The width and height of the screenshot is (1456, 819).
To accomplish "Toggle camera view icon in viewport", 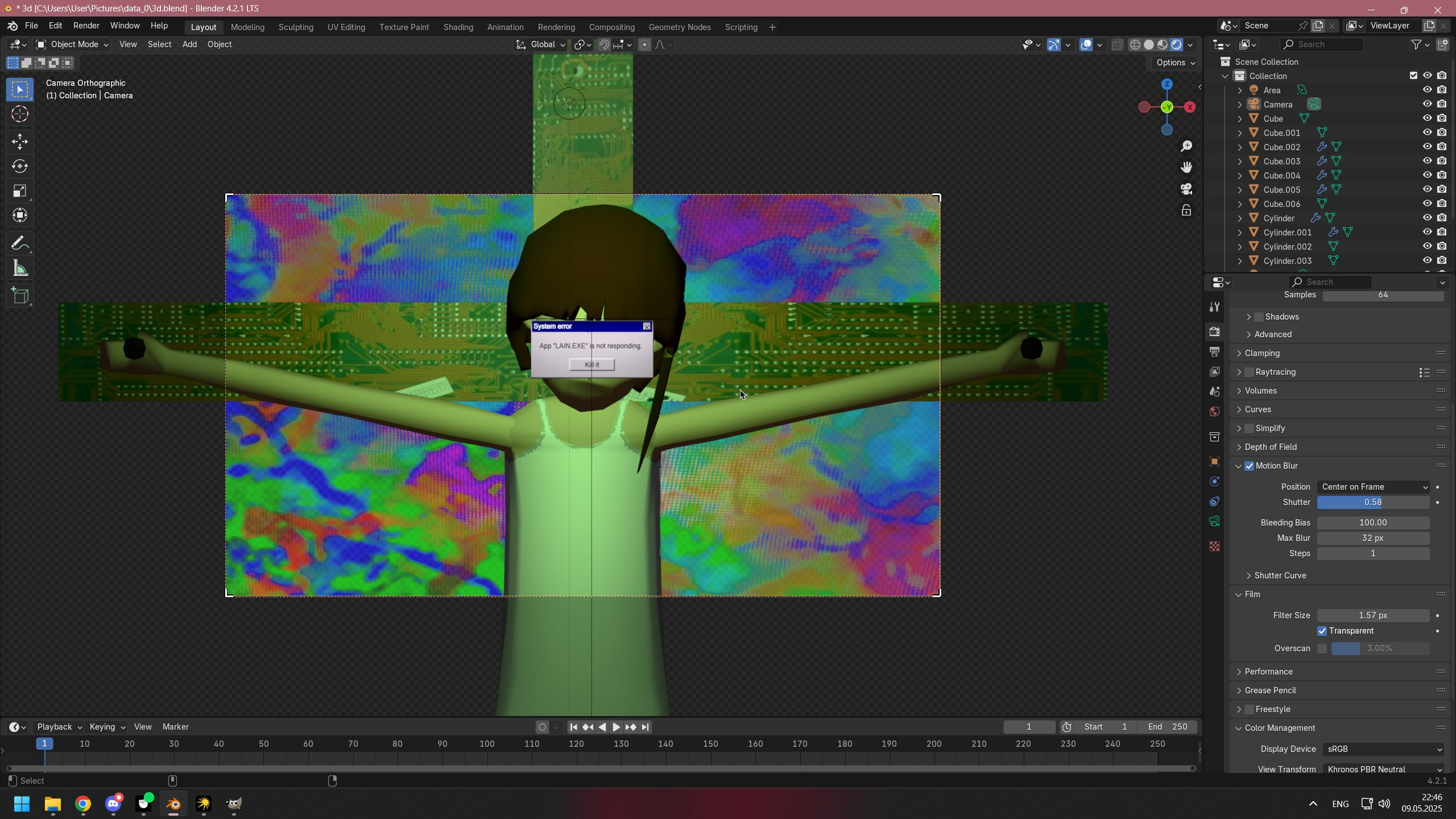I will (1186, 189).
